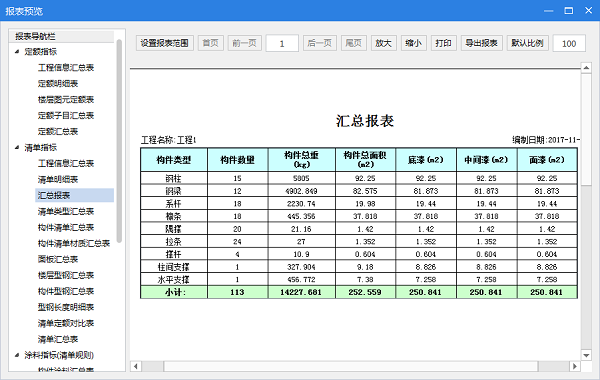Click the 小计: subtotal label
The image size is (600, 380).
point(175,292)
